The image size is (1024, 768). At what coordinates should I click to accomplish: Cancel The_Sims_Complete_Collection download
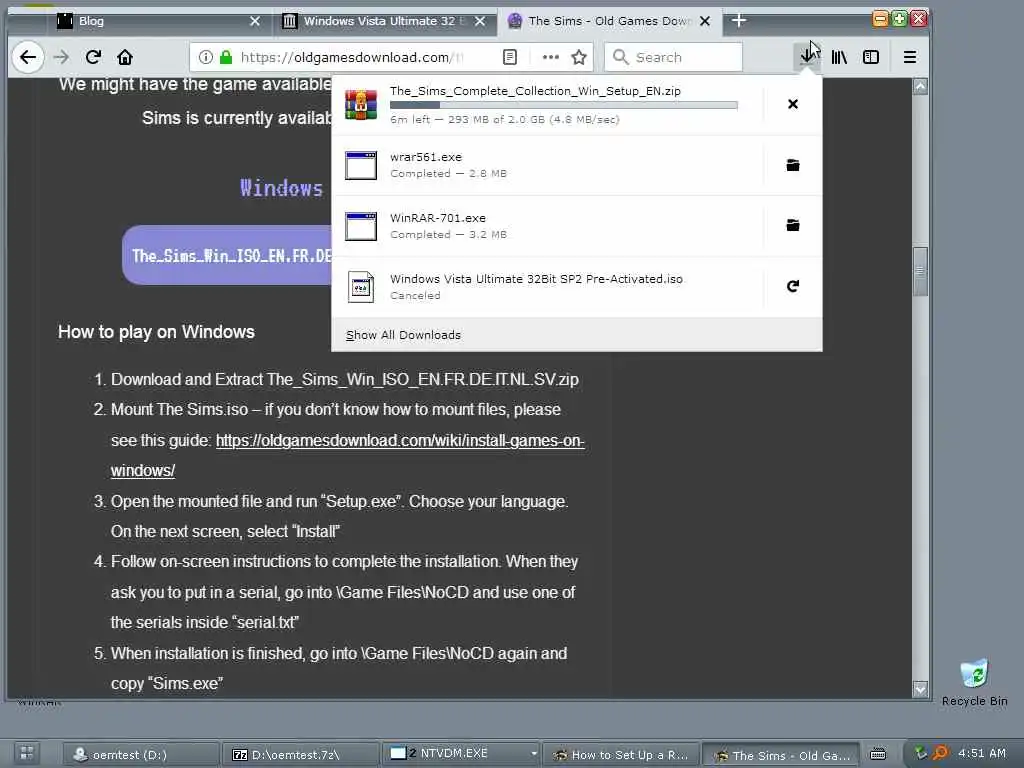coord(793,104)
